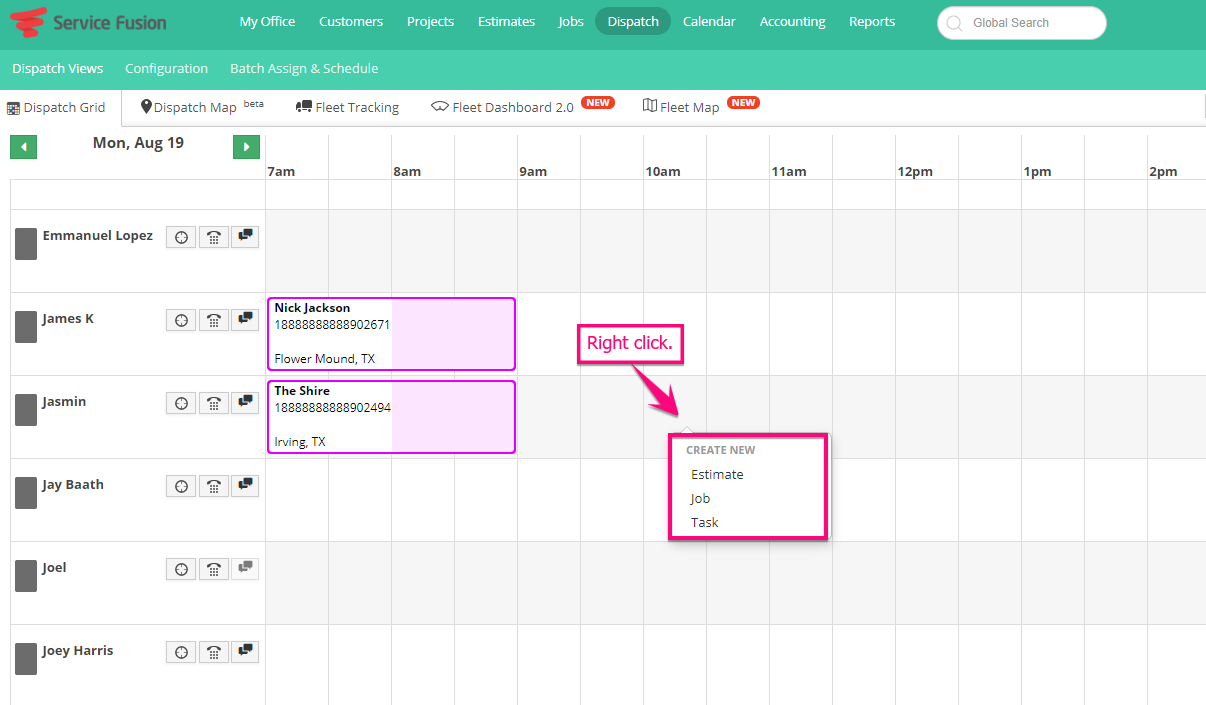Open the Fleet Dashboard 2.0 tab
The image size is (1206, 705).
[512, 107]
